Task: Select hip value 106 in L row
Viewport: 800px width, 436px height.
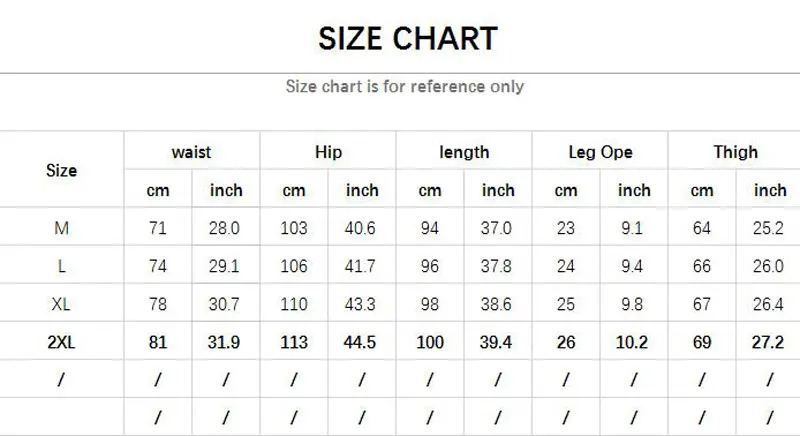Action: (294, 266)
